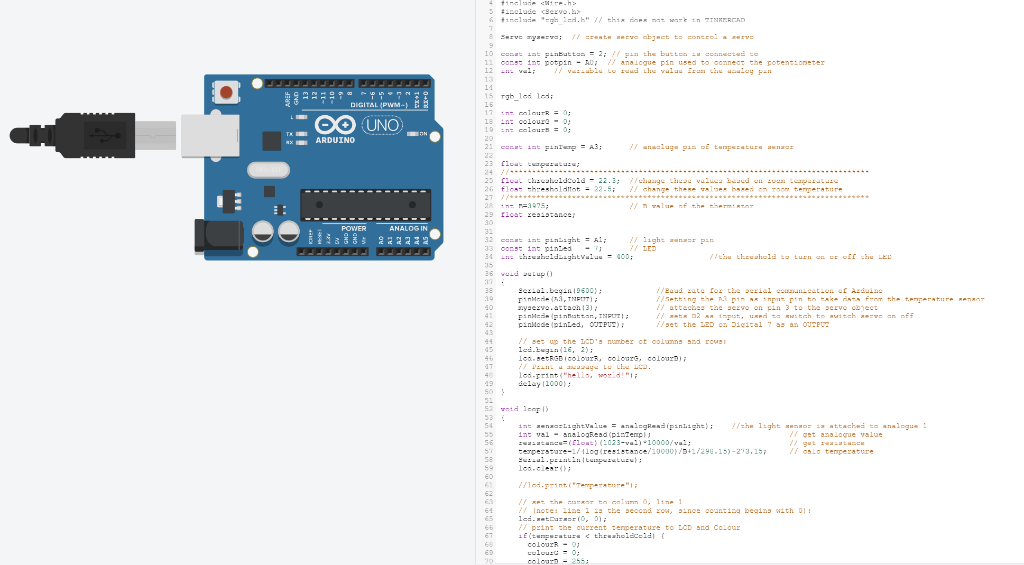Click the voltage regulator above the power jack

click(x=229, y=201)
